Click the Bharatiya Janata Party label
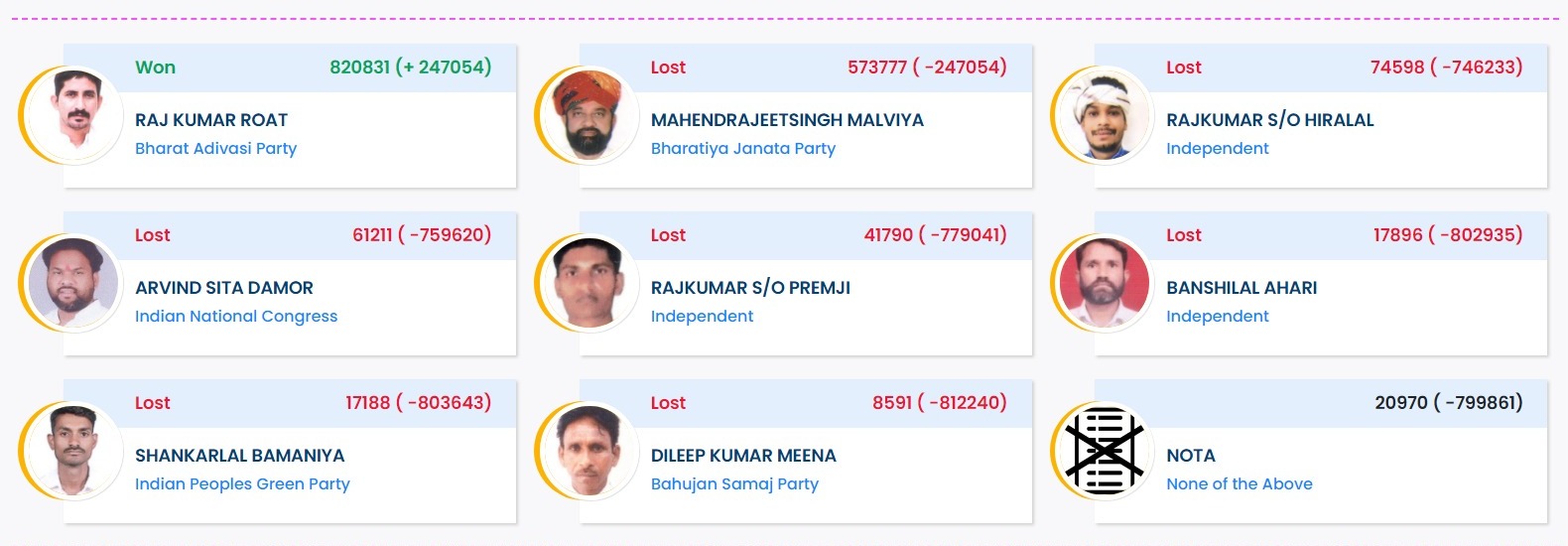The width and height of the screenshot is (1568, 546). [x=742, y=148]
